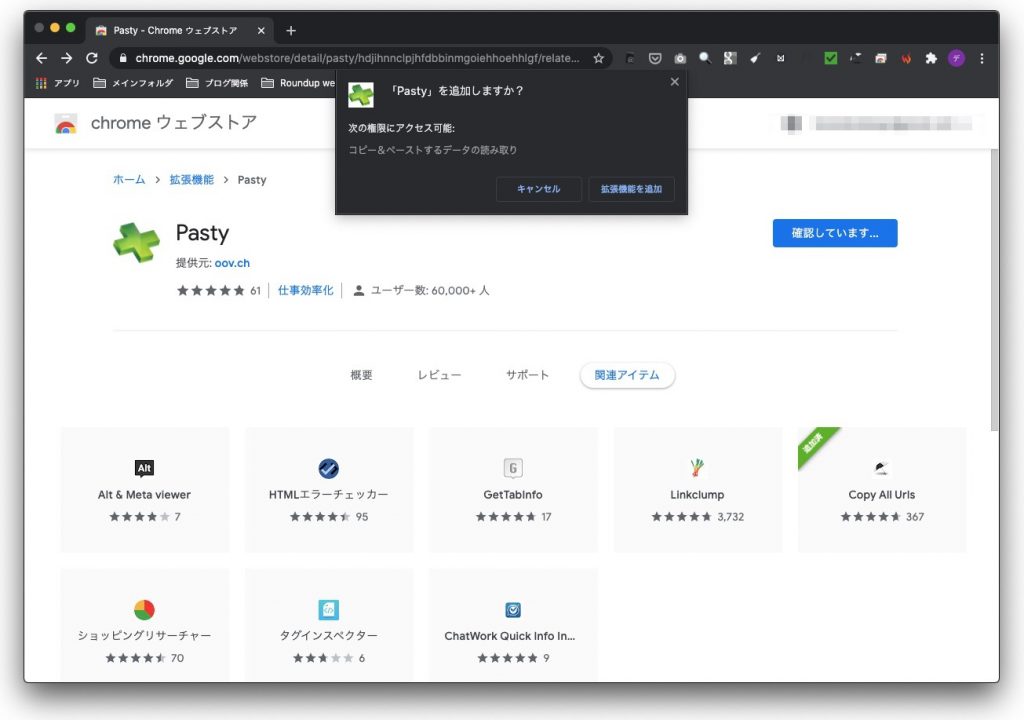1024x720 pixels.
Task: Switch to the レビュー tab
Action: click(x=440, y=375)
